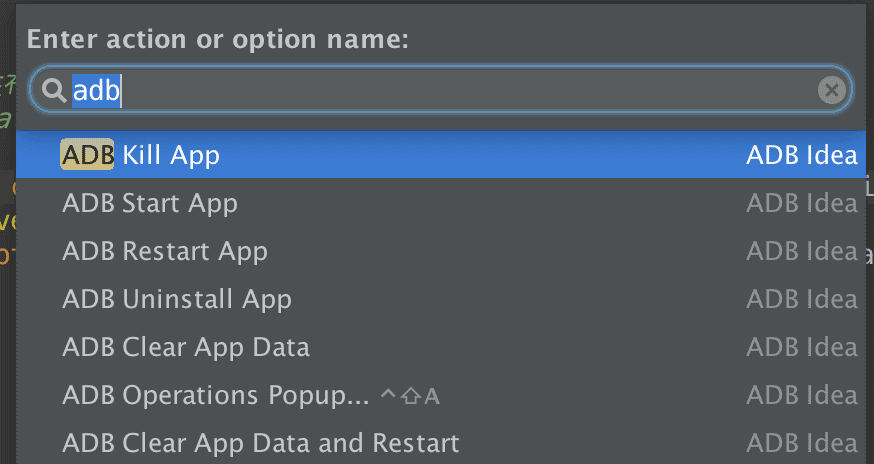Choose ADB Clear App Data and Restart
Screen dimensions: 874x464
260,443
